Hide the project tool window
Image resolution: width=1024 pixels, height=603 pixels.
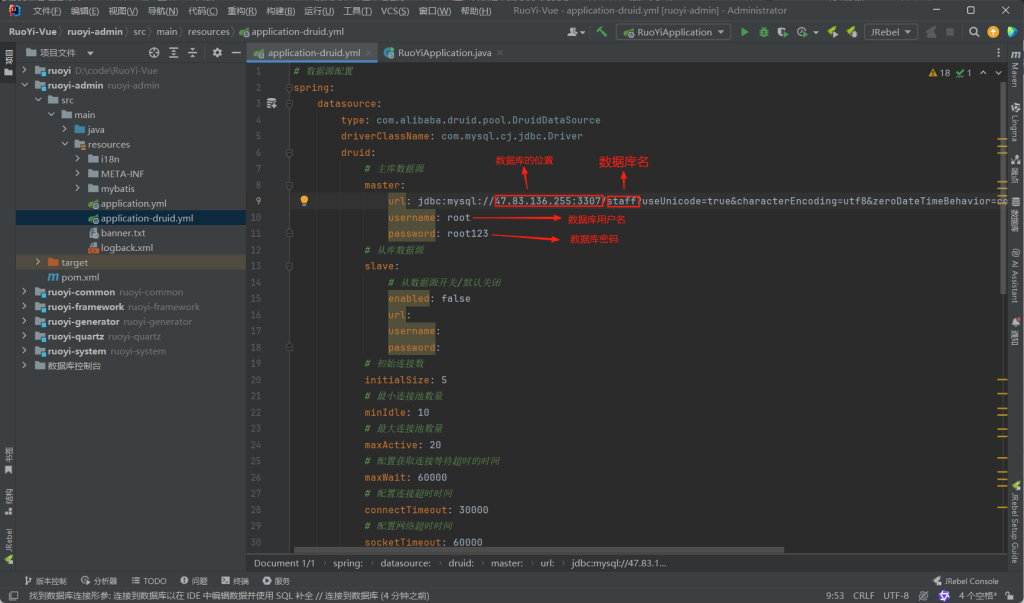(x=236, y=53)
